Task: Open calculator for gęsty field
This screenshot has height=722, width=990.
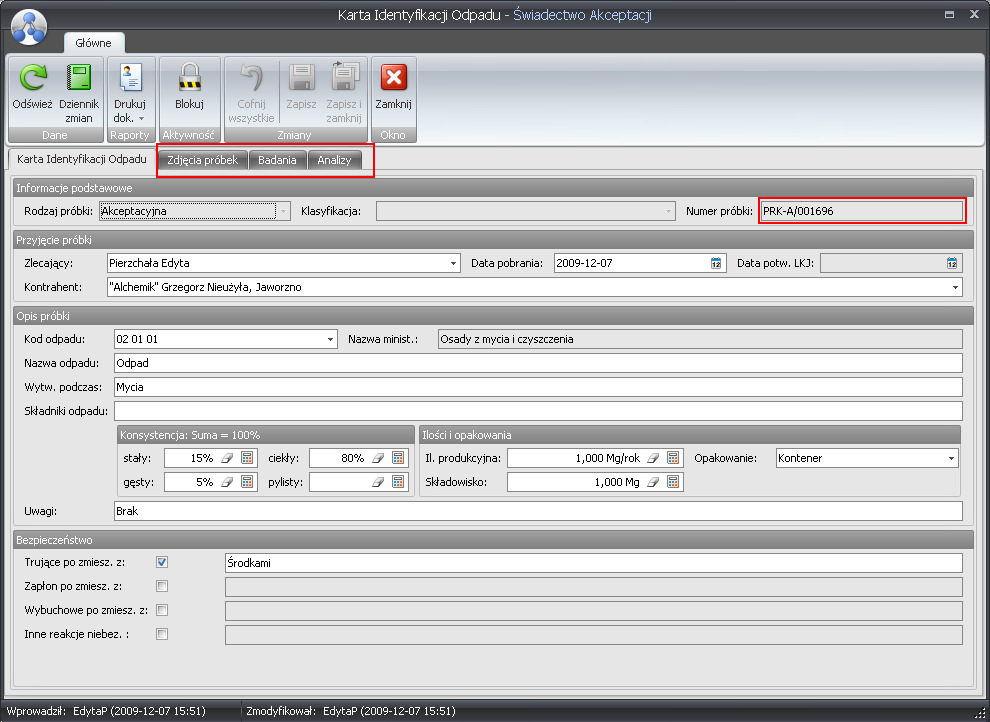Action: (247, 482)
